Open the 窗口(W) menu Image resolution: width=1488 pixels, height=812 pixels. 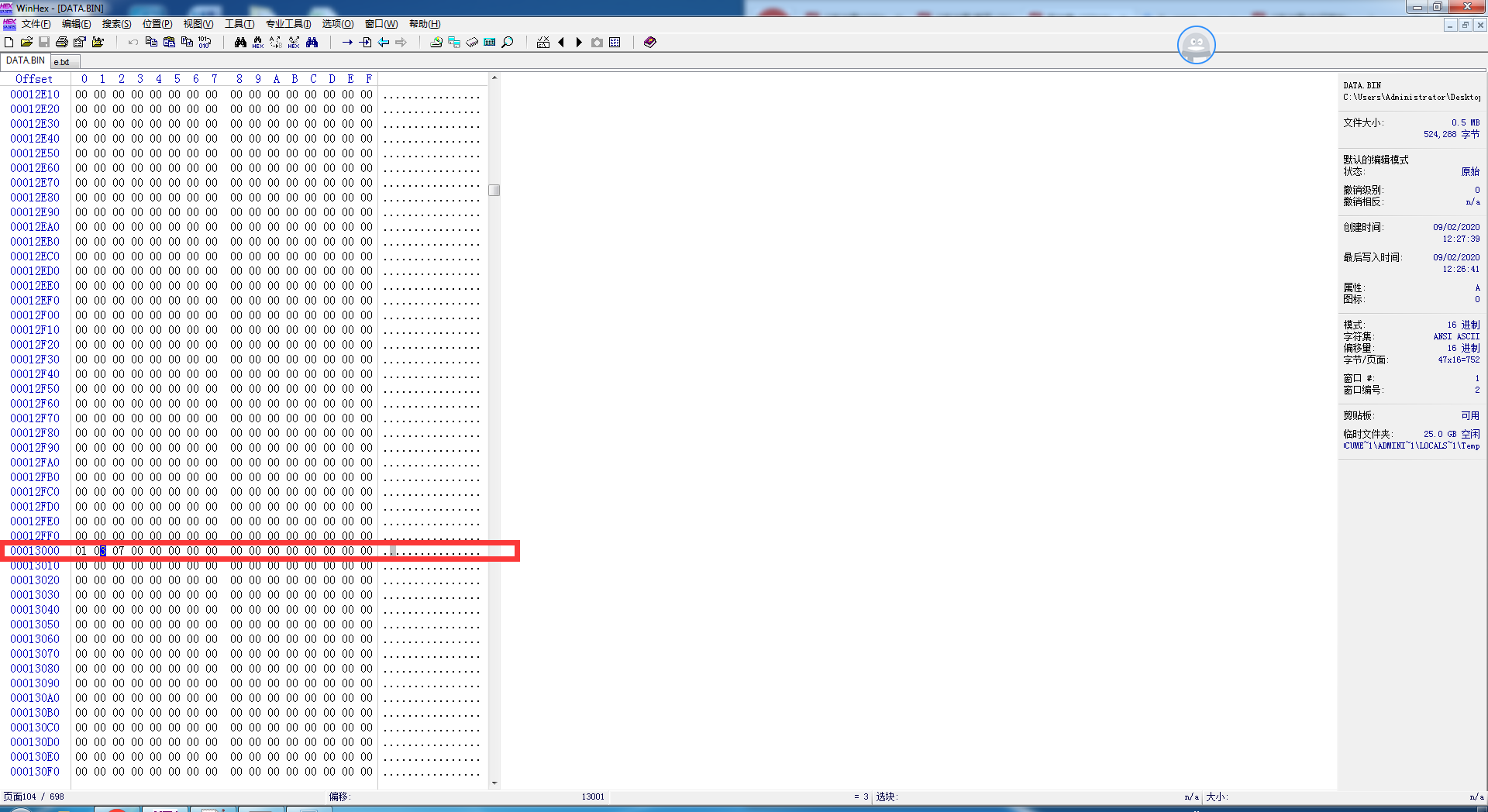(x=381, y=24)
